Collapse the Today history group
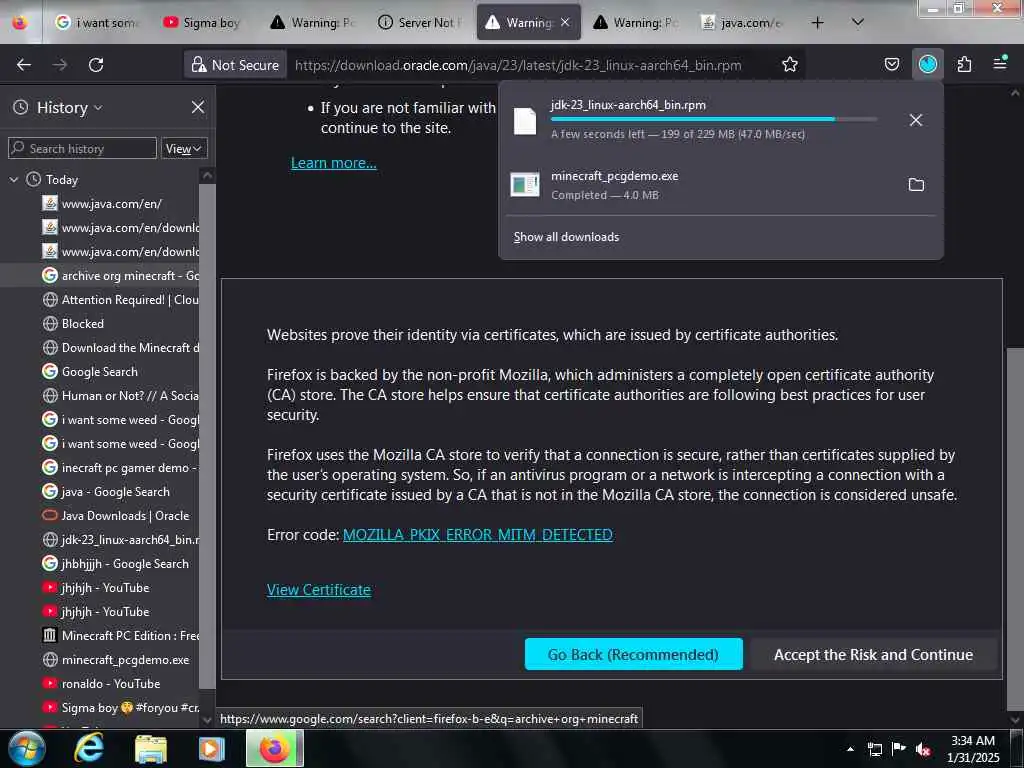 14,179
